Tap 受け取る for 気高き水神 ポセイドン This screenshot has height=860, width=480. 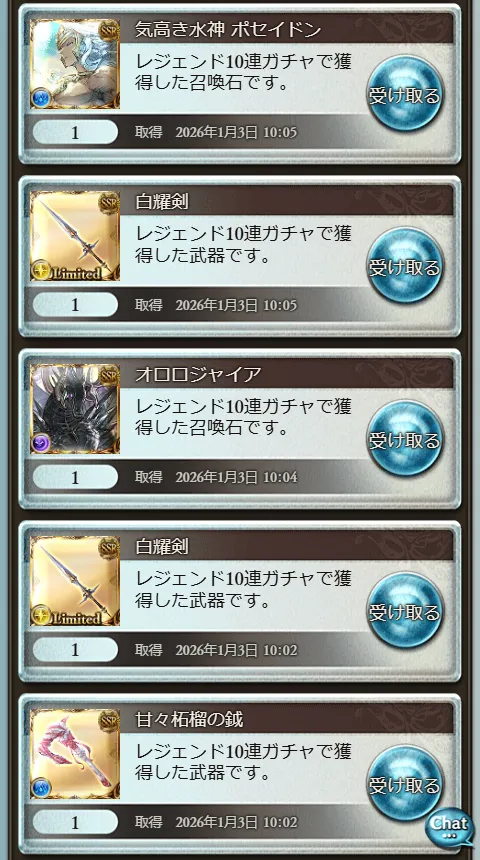405,94
